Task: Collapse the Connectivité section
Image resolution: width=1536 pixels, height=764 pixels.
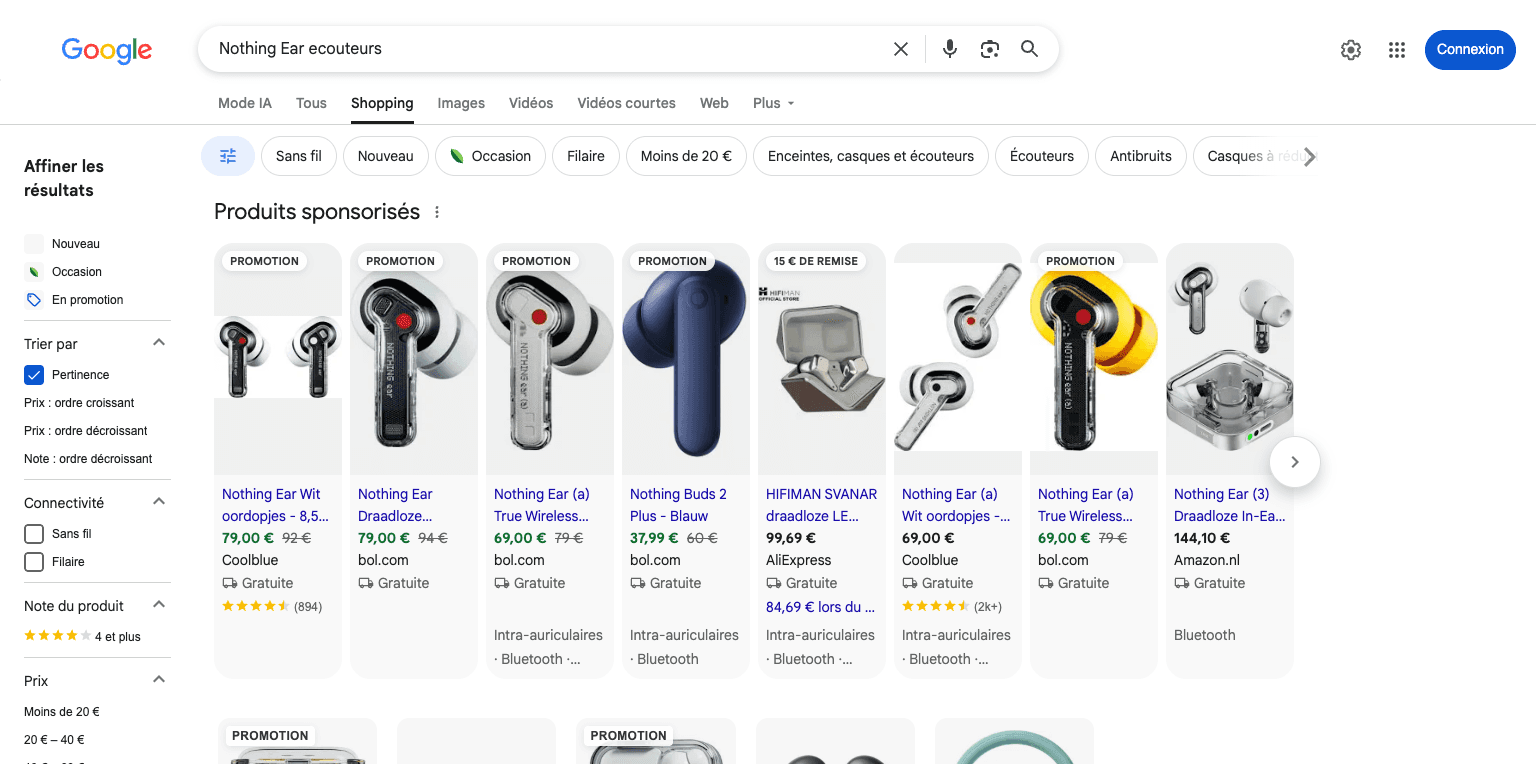Action: click(x=158, y=502)
